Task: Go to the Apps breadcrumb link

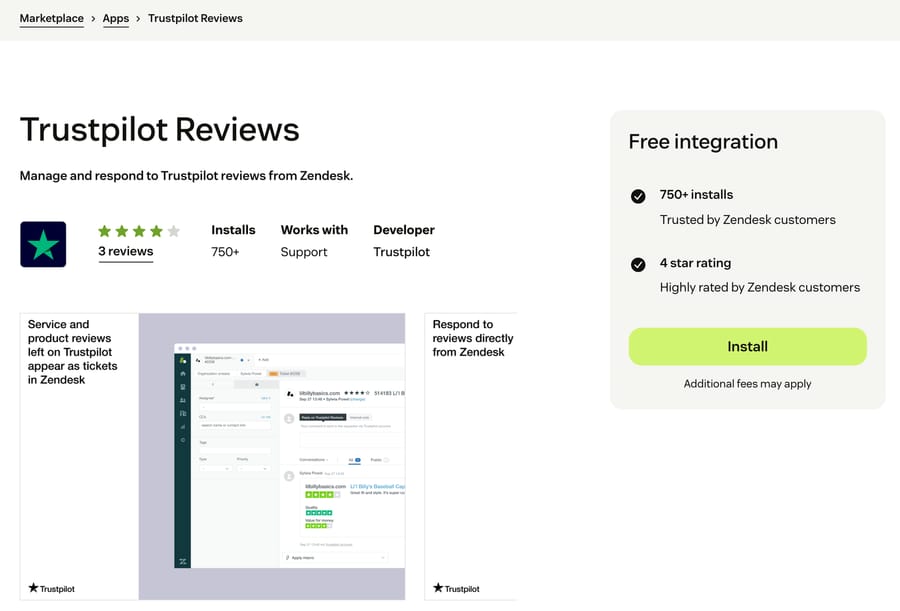Action: 115,18
